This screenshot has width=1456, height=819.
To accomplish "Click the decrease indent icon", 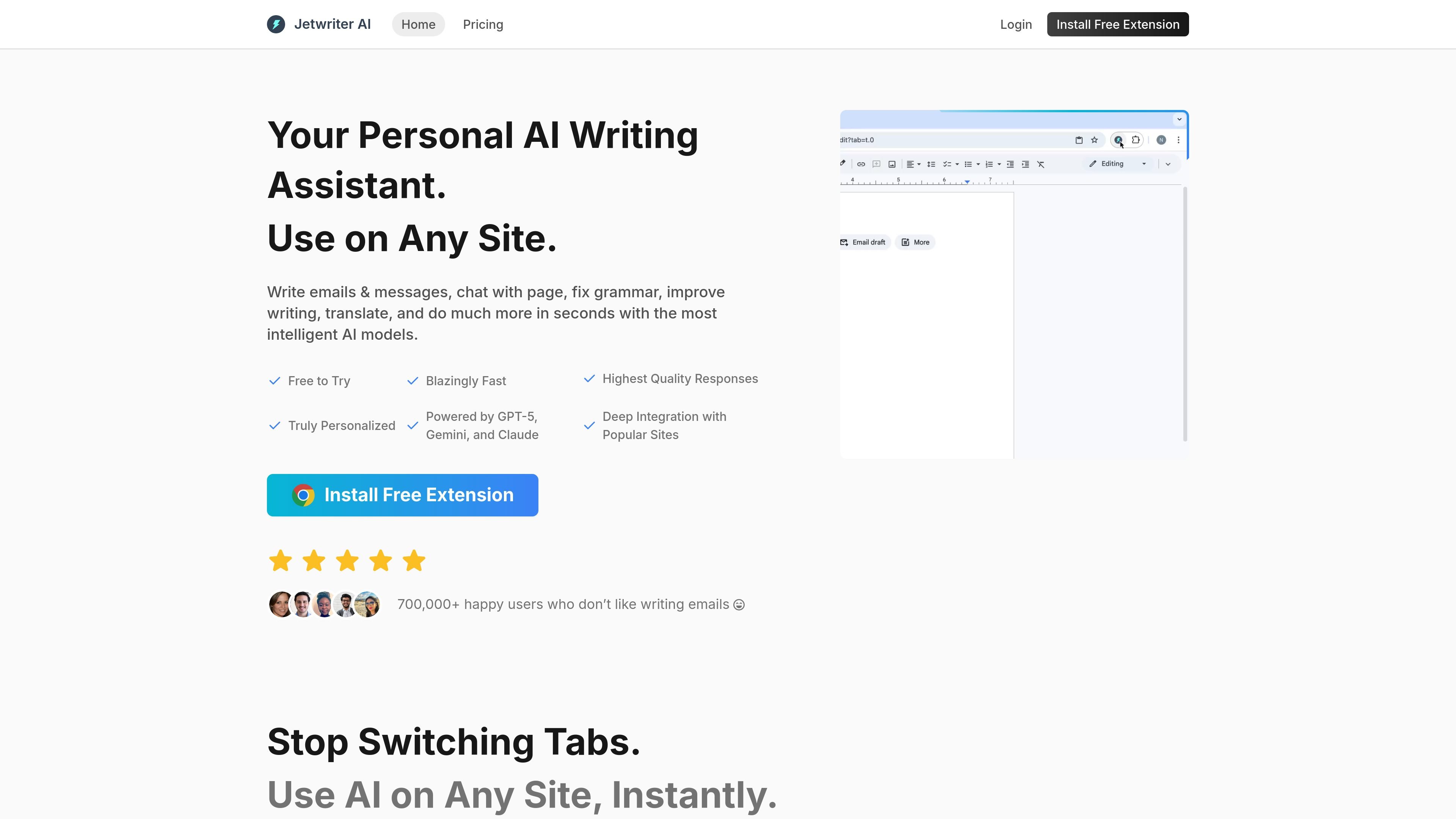I will [x=1010, y=165].
